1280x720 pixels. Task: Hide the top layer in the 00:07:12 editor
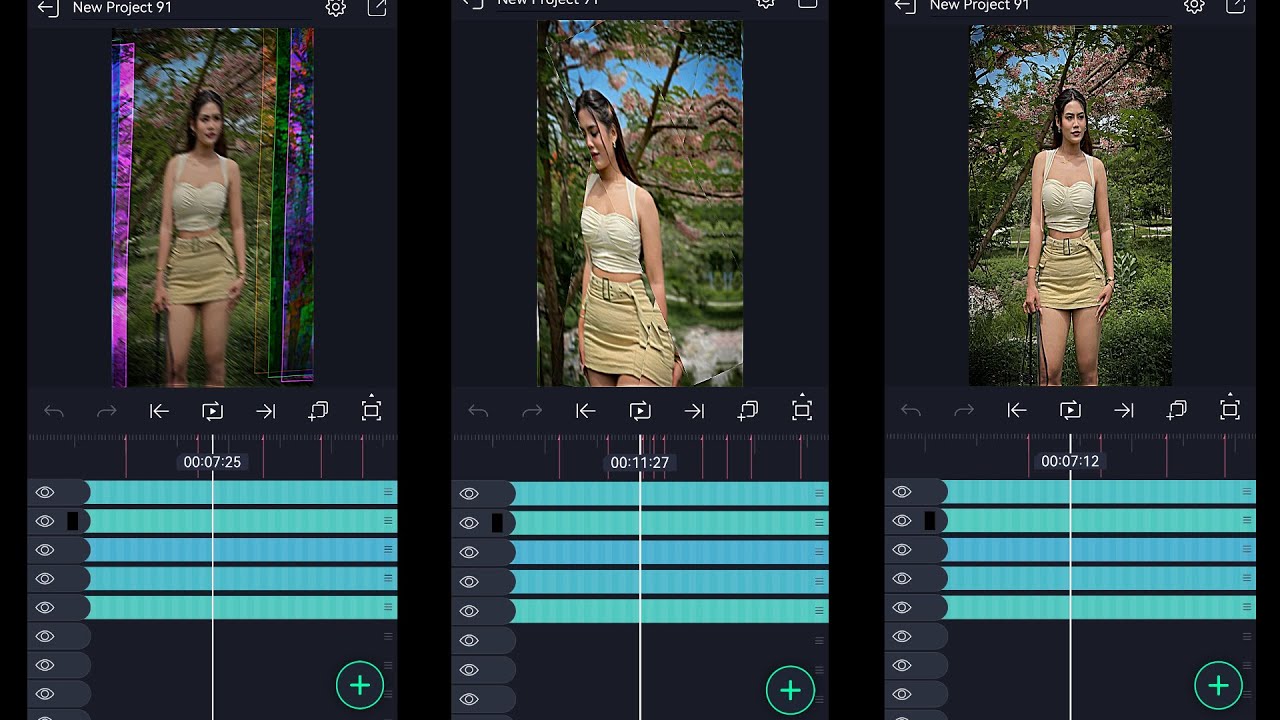[902, 492]
